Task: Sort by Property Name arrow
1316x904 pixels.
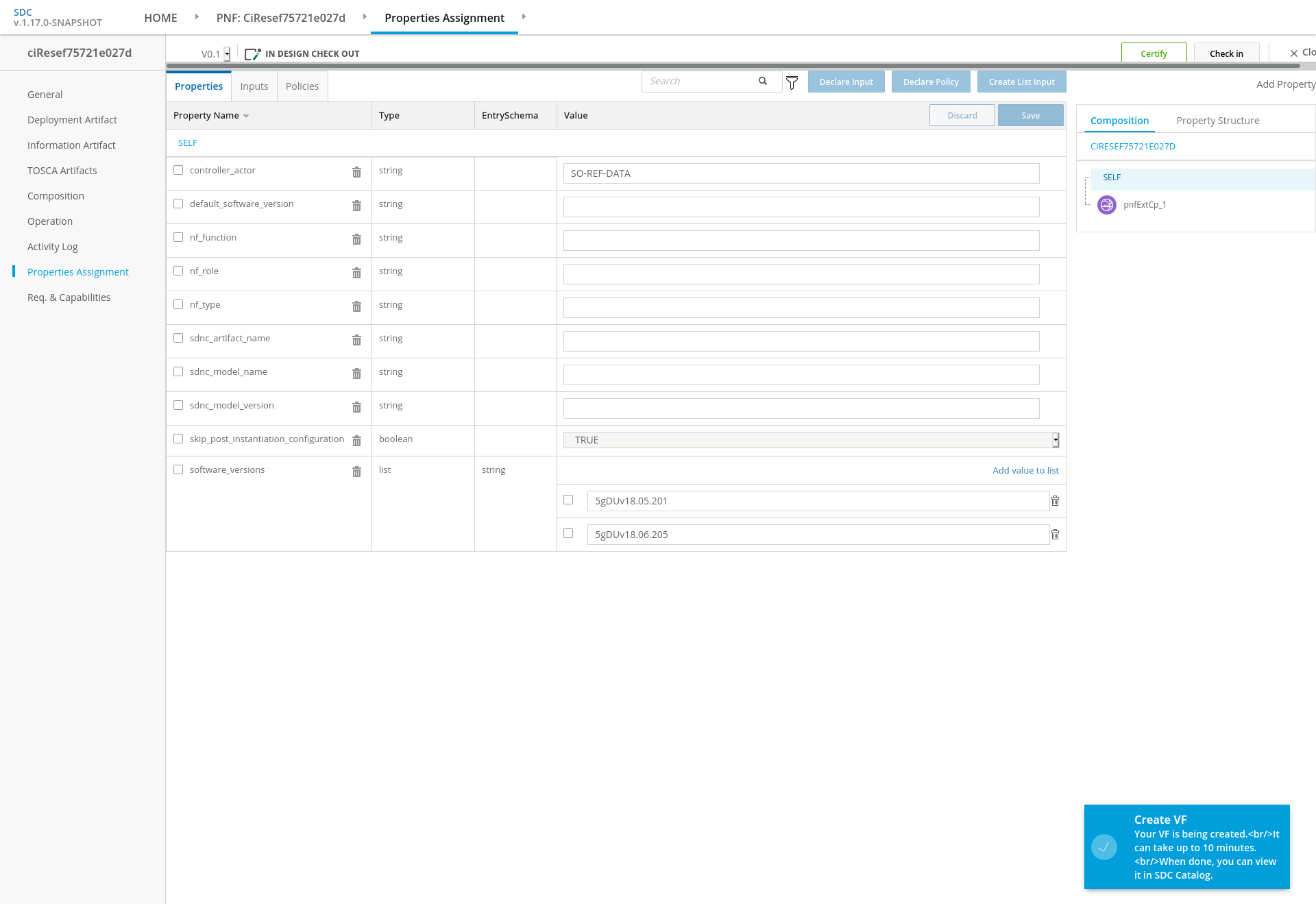Action: 246,117
